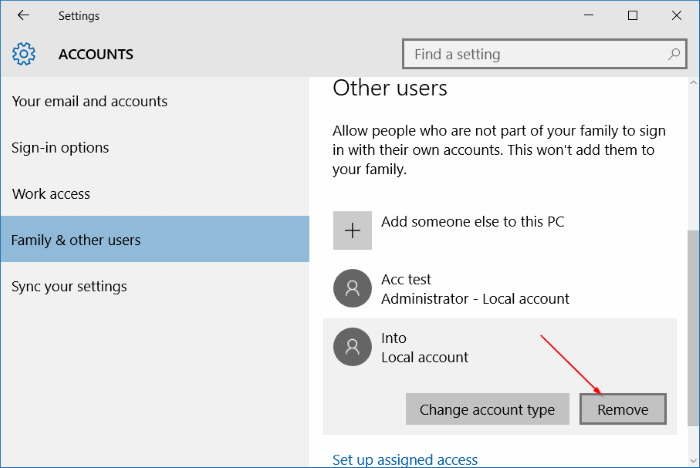Image resolution: width=700 pixels, height=468 pixels.
Task: Select Family & other users
Action: click(x=76, y=240)
